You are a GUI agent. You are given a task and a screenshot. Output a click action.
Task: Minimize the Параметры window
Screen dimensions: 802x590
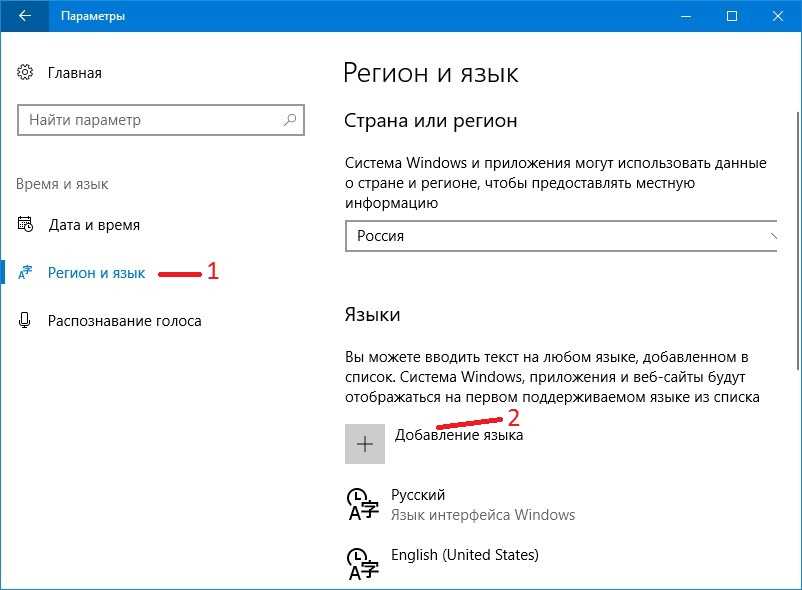pyautogui.click(x=686, y=16)
